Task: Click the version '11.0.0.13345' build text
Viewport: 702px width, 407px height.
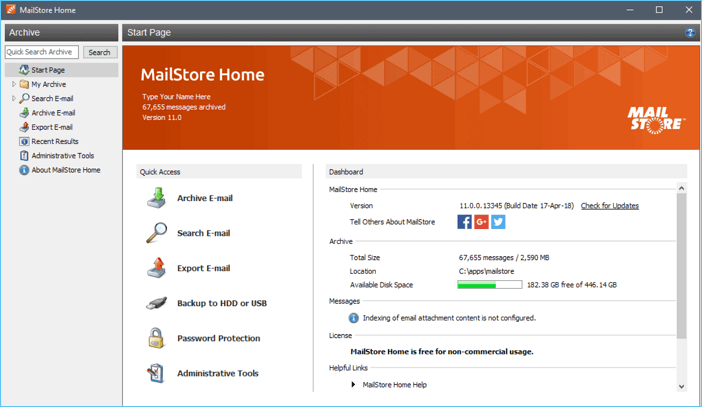Action: pyautogui.click(x=516, y=206)
